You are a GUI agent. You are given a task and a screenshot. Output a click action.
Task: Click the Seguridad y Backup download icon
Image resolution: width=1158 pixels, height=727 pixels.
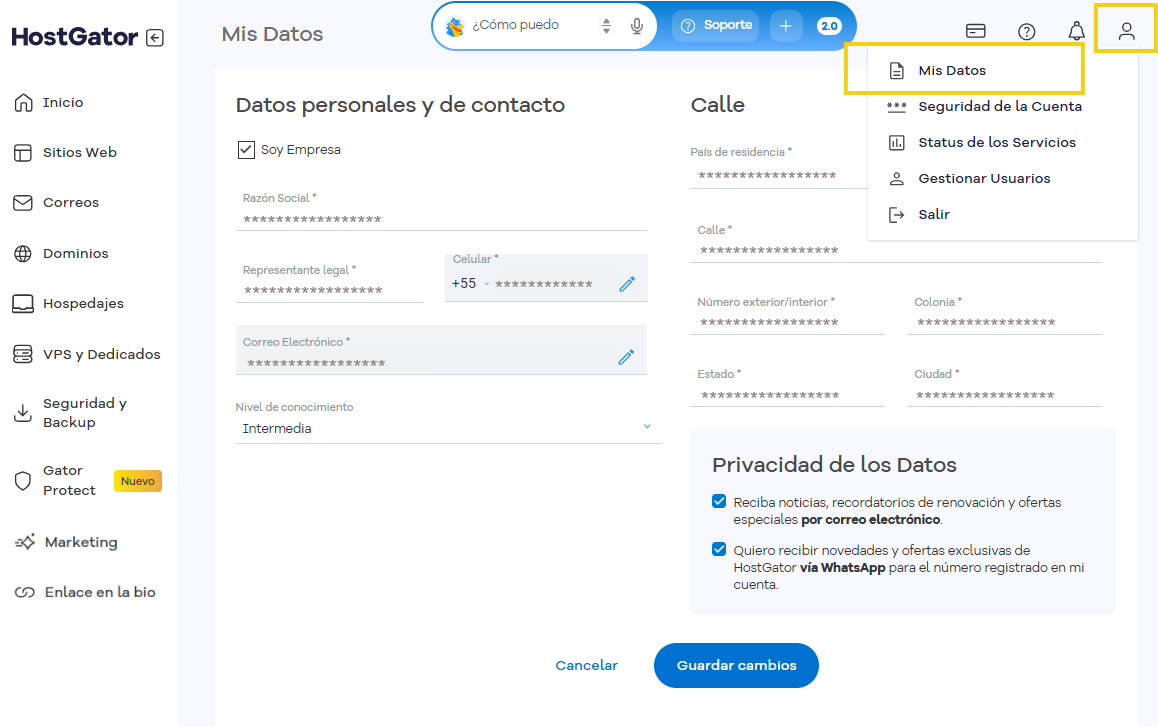point(23,413)
